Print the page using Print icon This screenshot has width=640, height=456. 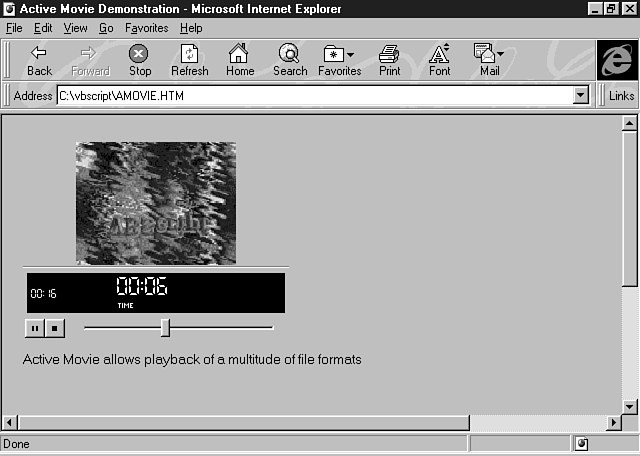389,59
